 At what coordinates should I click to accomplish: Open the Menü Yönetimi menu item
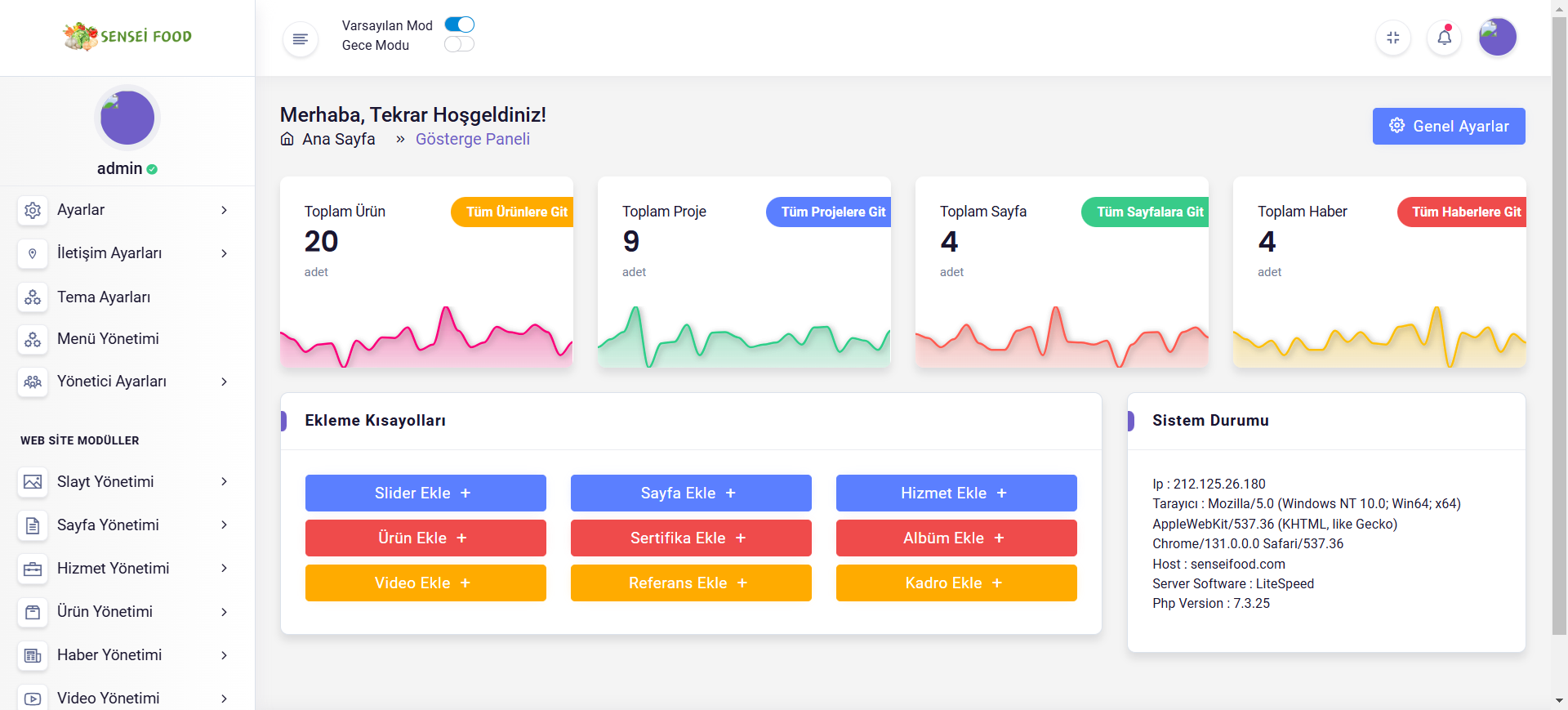pyautogui.click(x=108, y=338)
